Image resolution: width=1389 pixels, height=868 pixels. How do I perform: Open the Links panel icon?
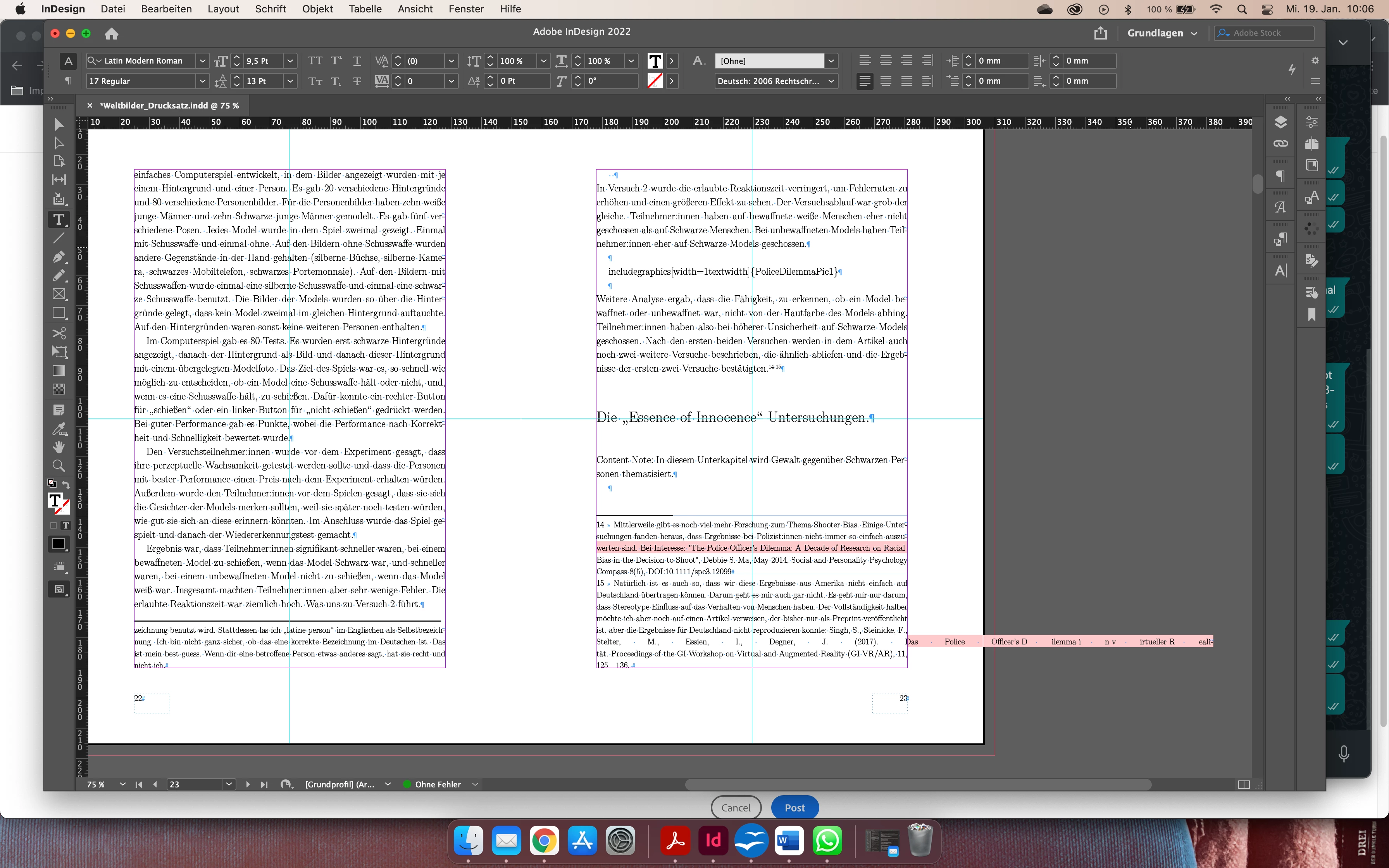1280,143
